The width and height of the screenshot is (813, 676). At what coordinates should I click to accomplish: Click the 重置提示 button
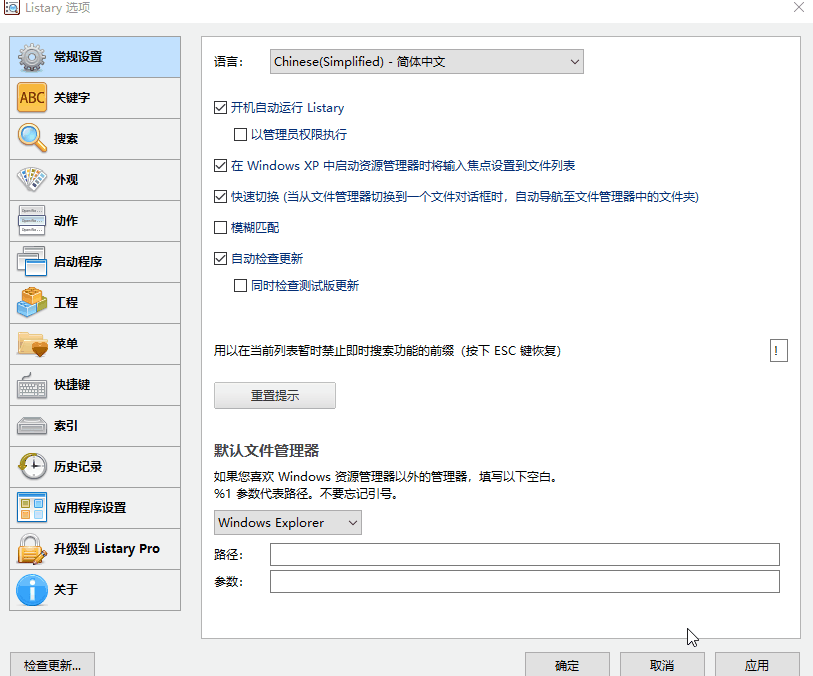tap(275, 396)
